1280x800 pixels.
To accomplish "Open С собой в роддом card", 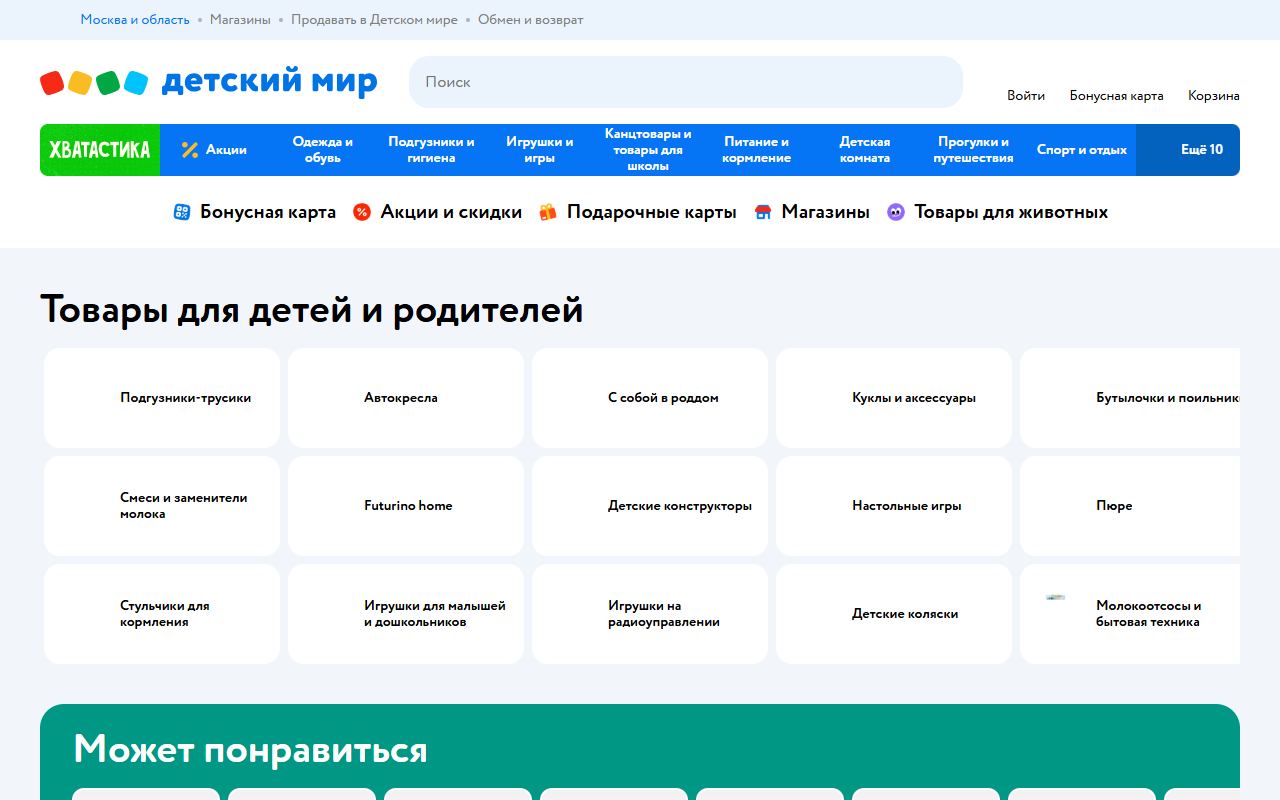I will coord(650,398).
